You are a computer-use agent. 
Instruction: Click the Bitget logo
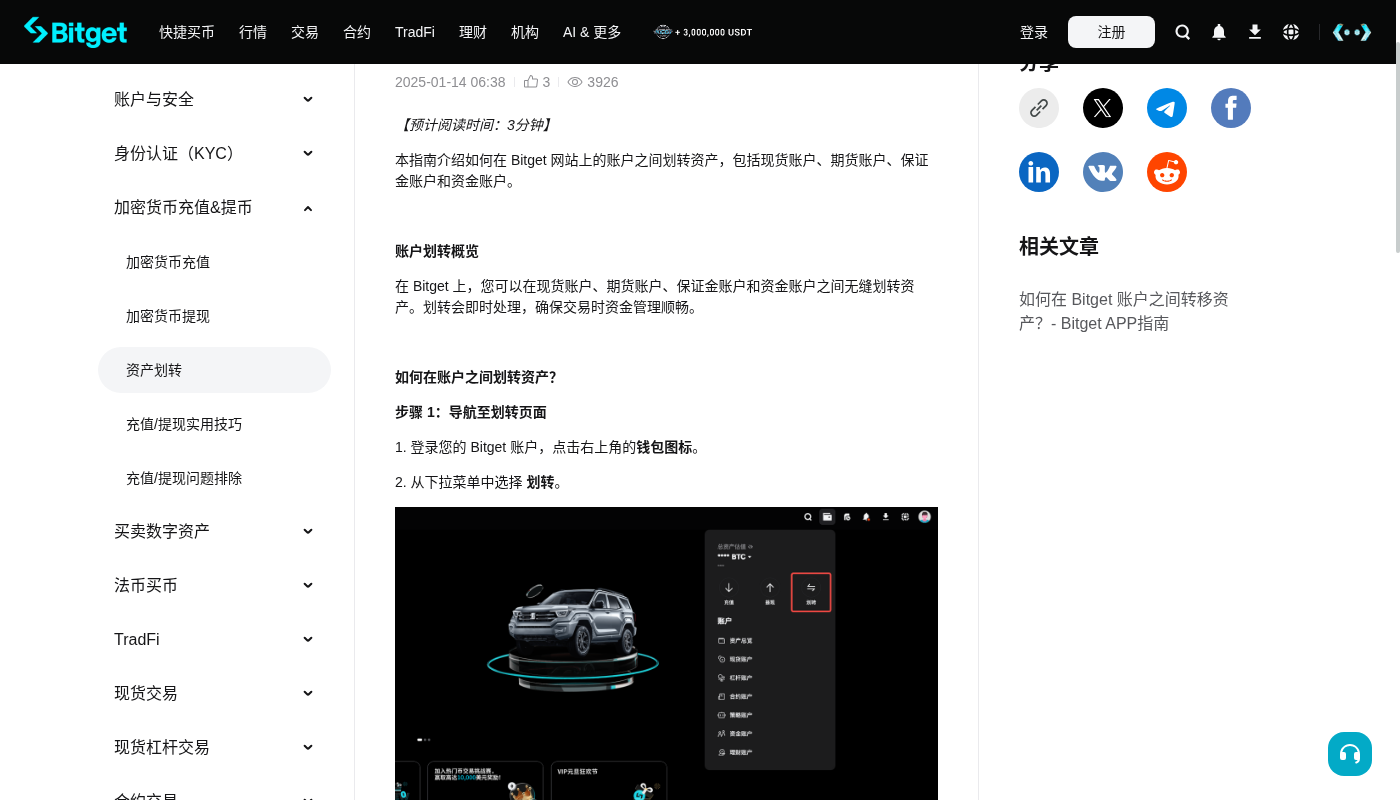coord(76,32)
